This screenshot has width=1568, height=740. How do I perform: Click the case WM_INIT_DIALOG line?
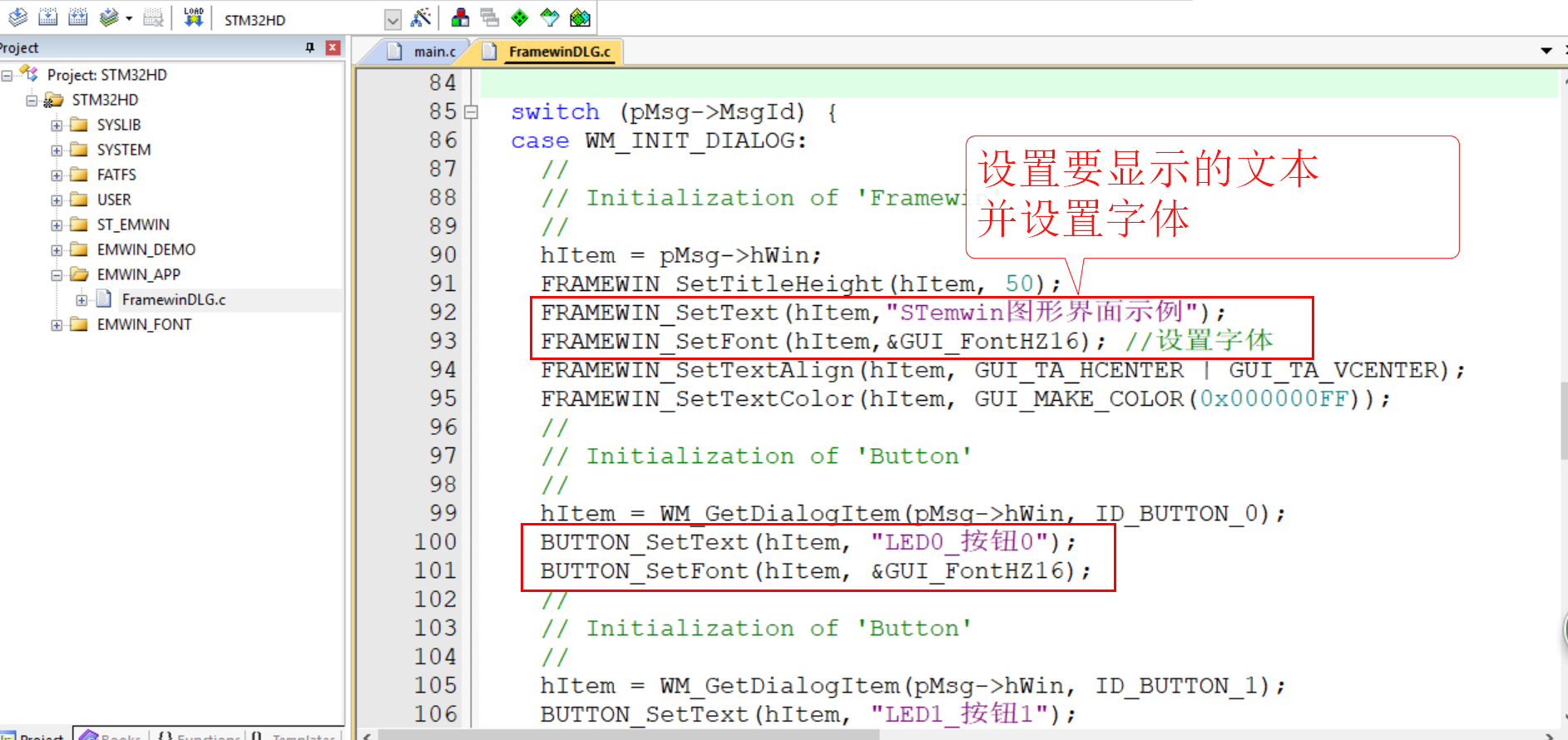click(658, 141)
